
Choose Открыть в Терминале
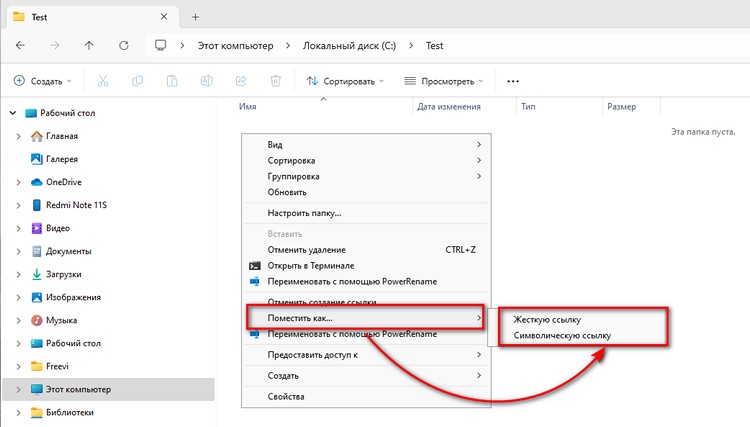[366, 266]
